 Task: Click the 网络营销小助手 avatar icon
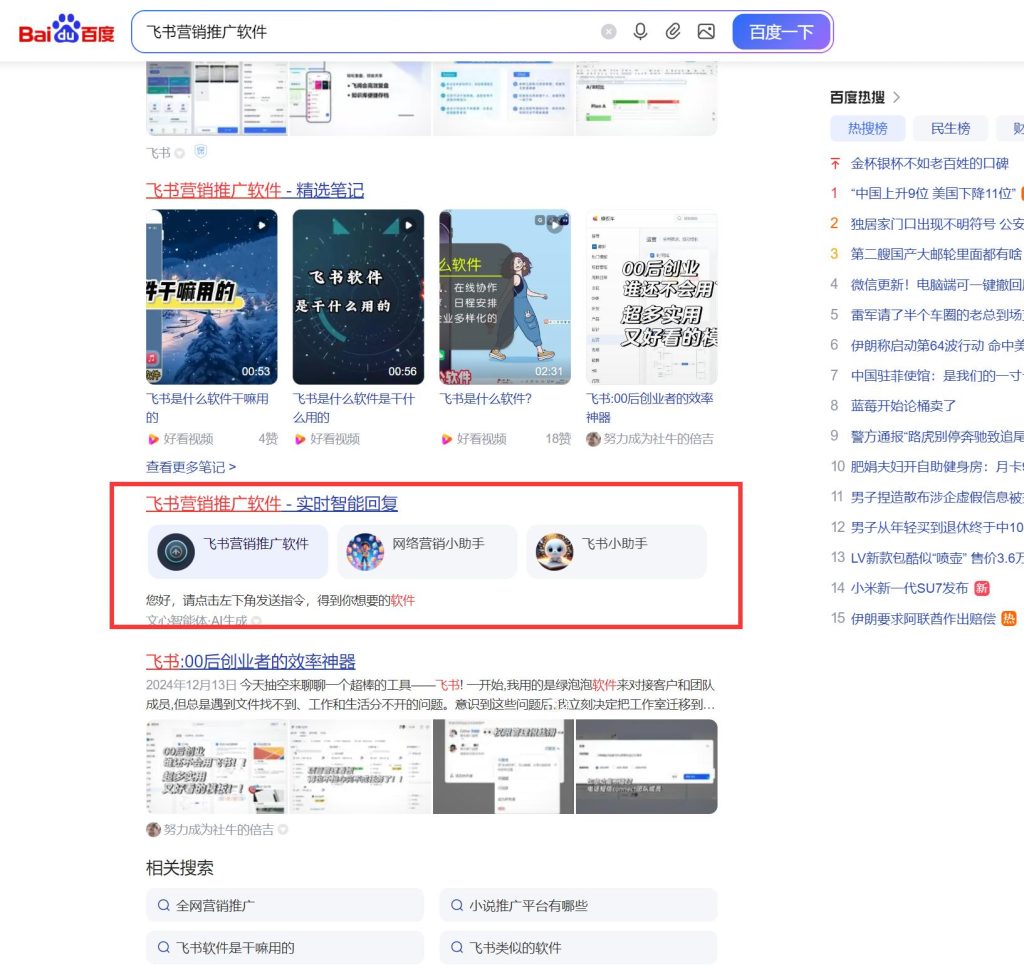click(365, 551)
